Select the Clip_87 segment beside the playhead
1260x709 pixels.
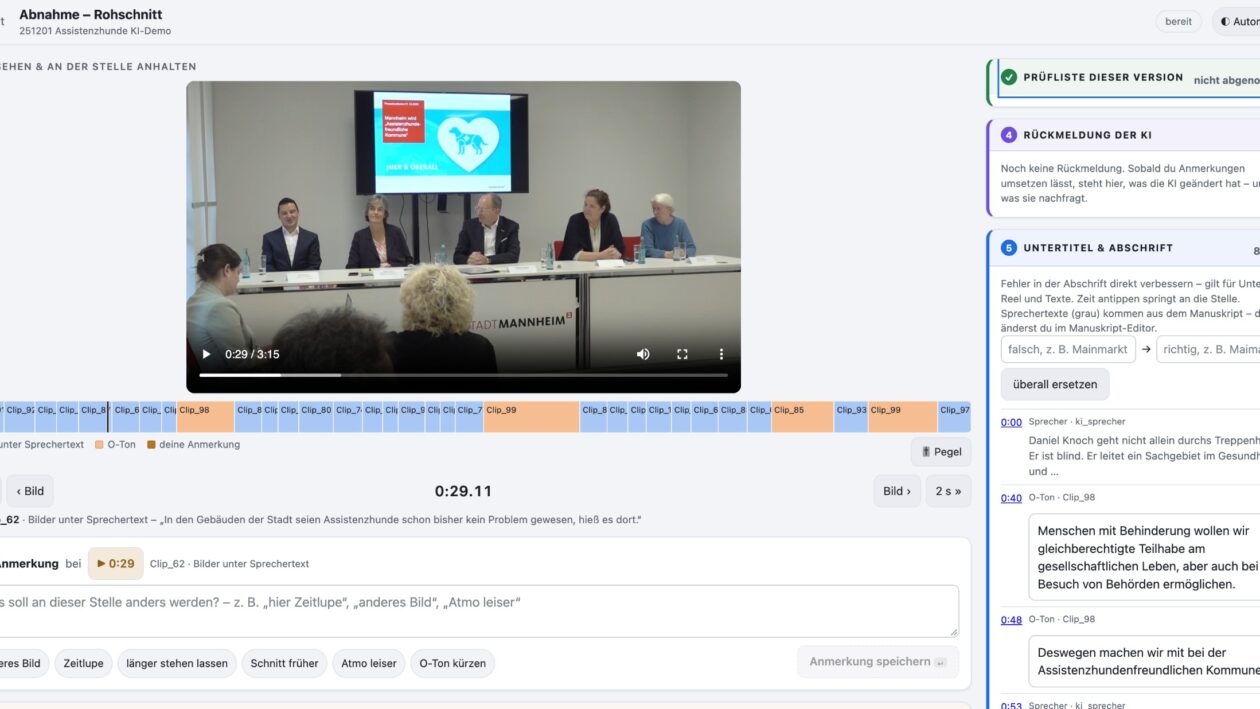[93, 417]
